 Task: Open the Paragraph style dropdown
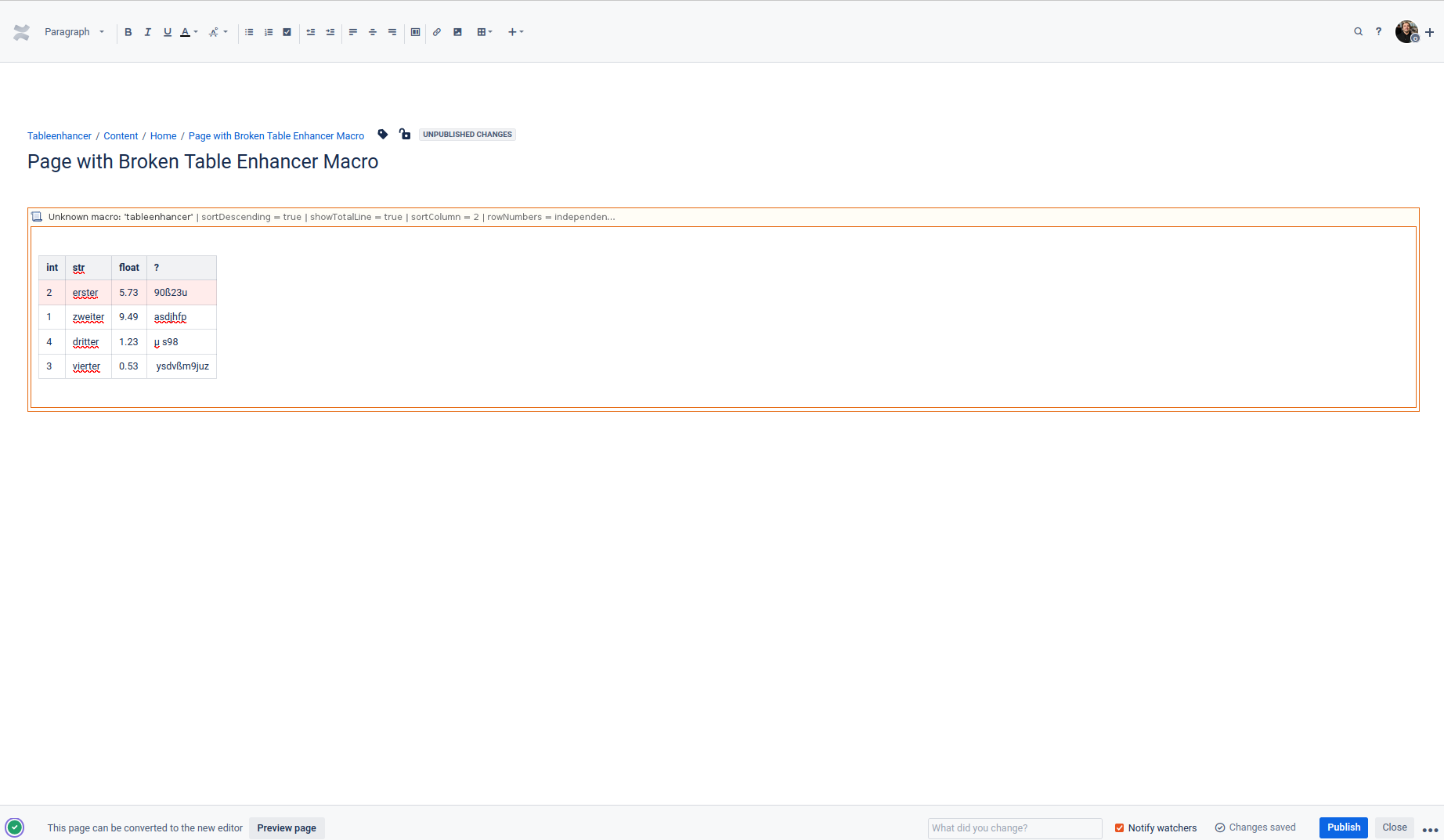coord(74,31)
